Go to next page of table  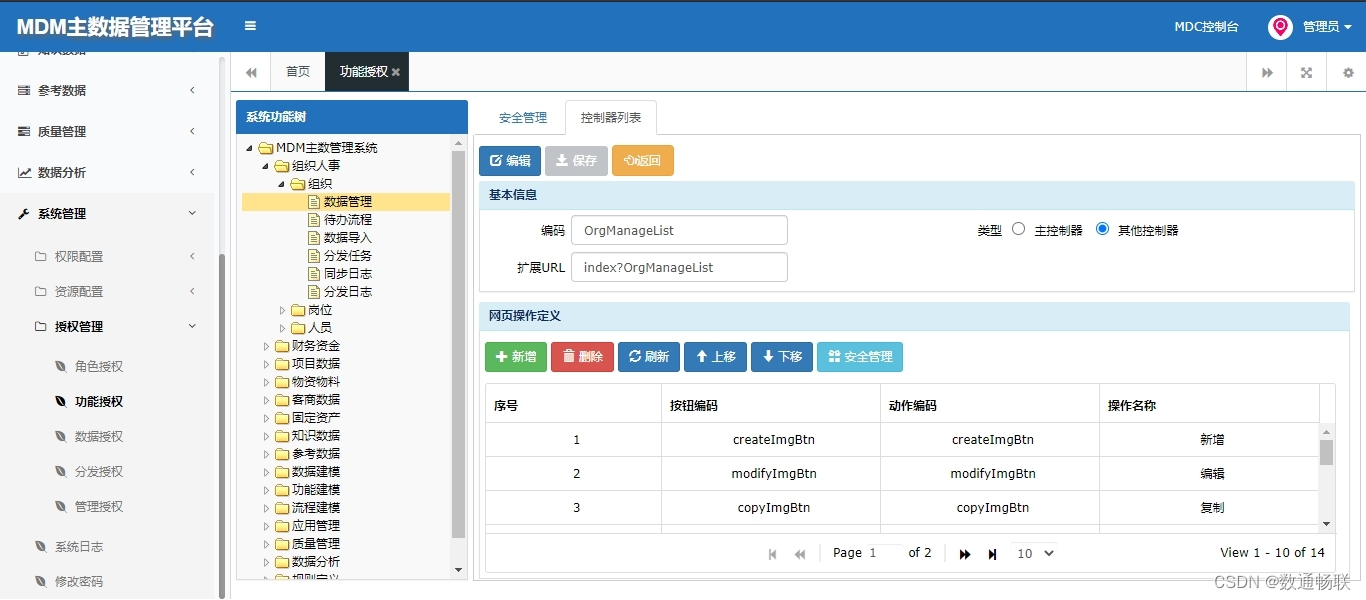[x=965, y=553]
